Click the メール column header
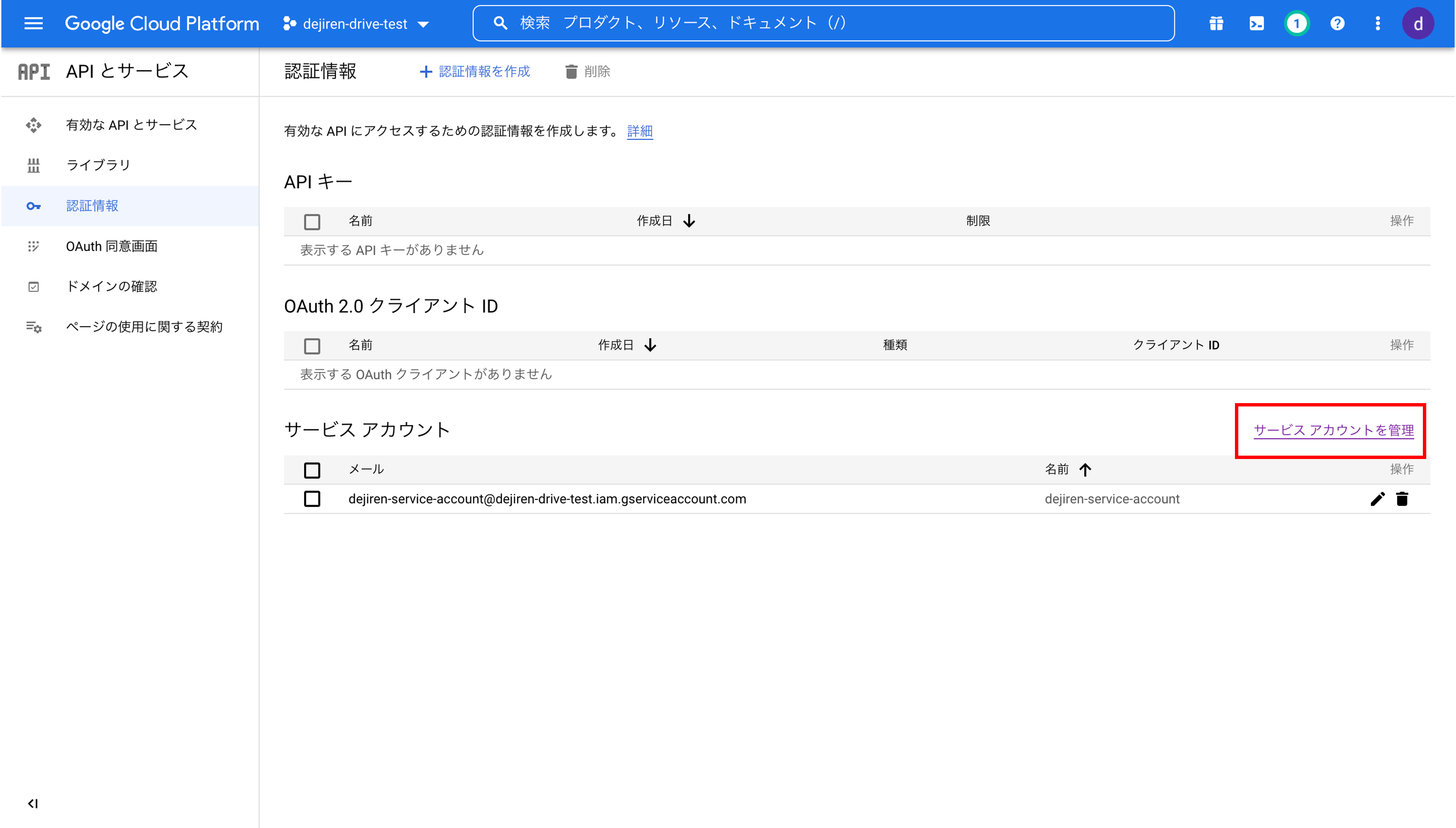The image size is (1456, 828). pos(366,469)
